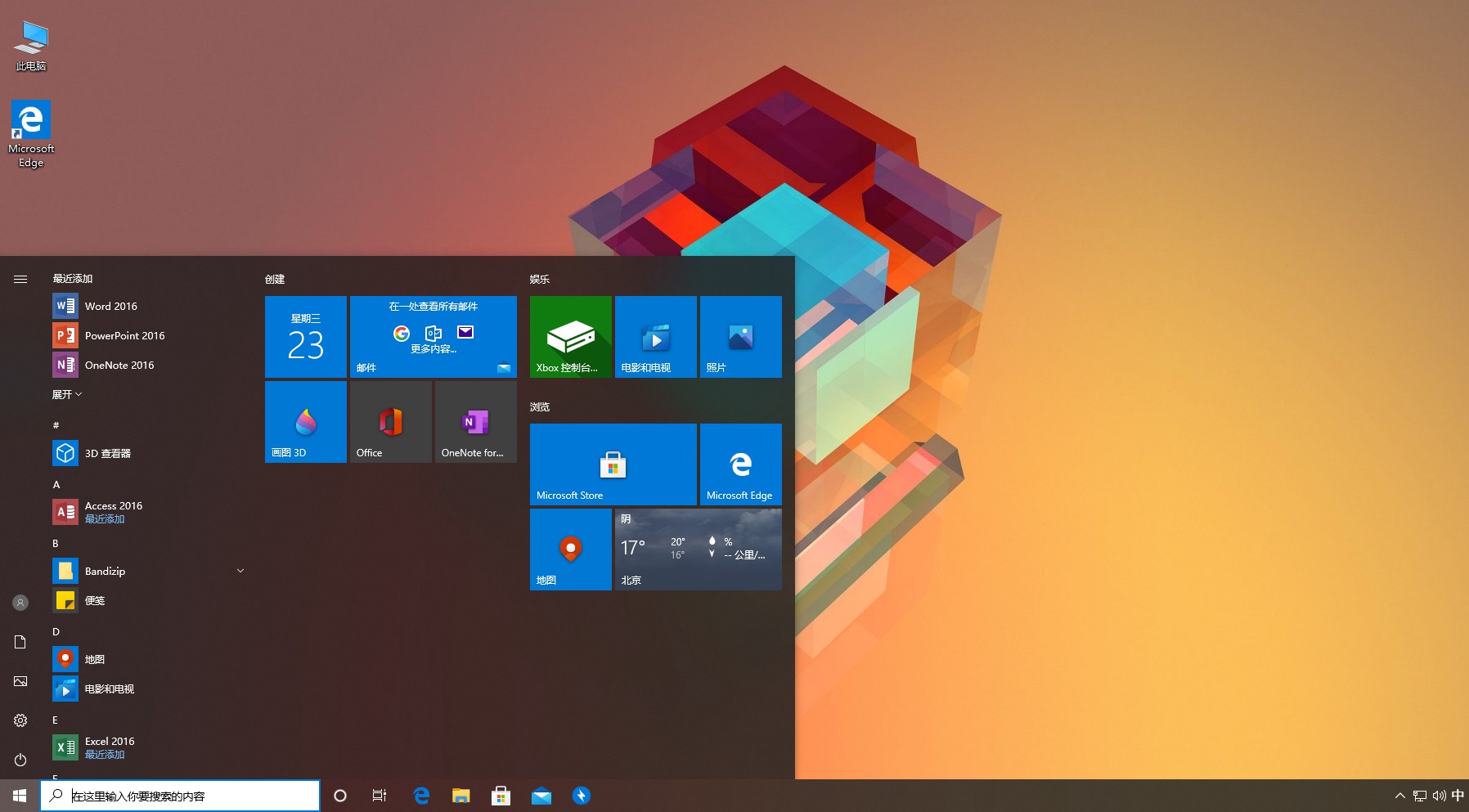
Task: Open the Xbox console tile
Action: (570, 337)
